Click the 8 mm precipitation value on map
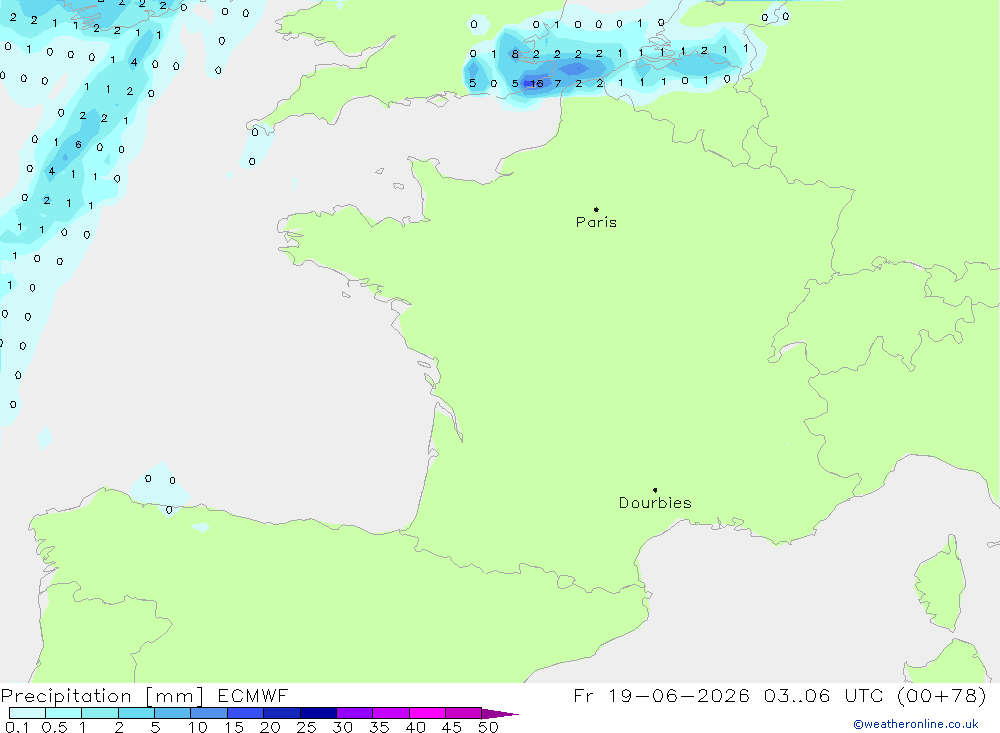1000x733 pixels. point(515,54)
